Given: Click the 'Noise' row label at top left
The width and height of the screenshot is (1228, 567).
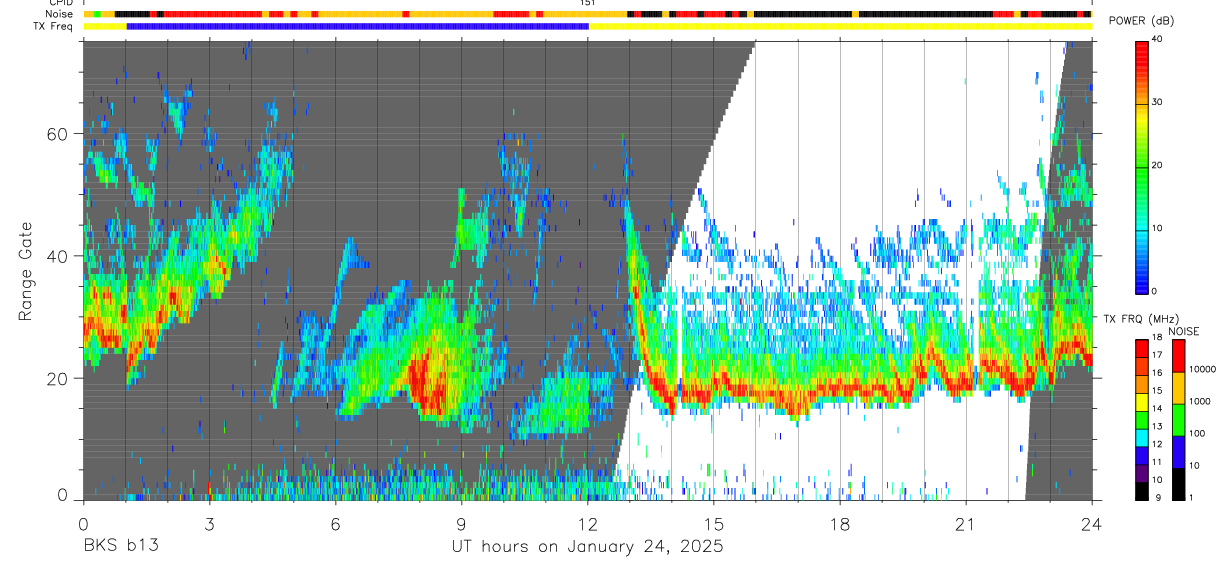Looking at the screenshot, I should point(61,15).
